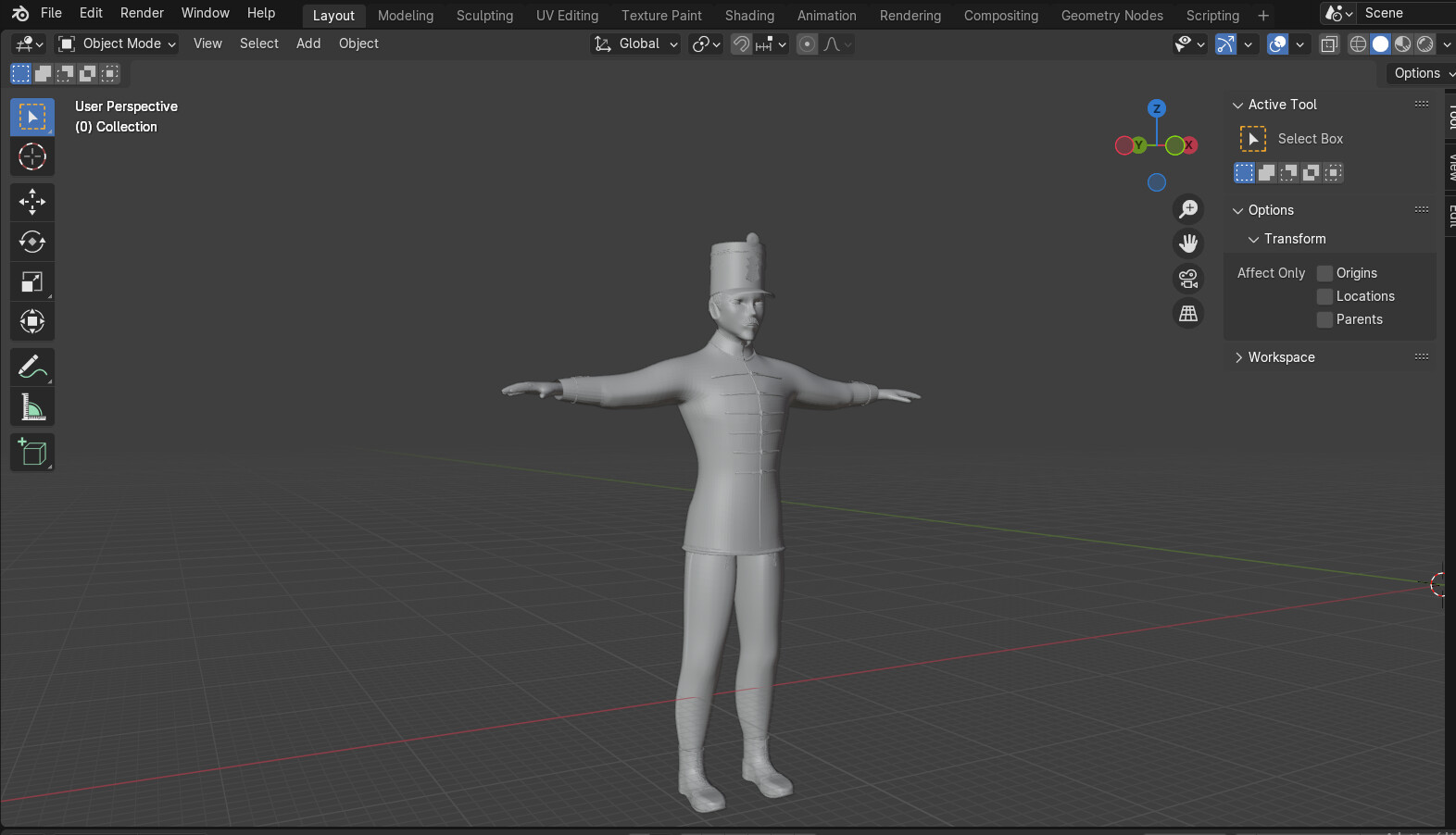This screenshot has height=835, width=1456.
Task: Open the Global transform orientation dropdown
Action: click(636, 44)
